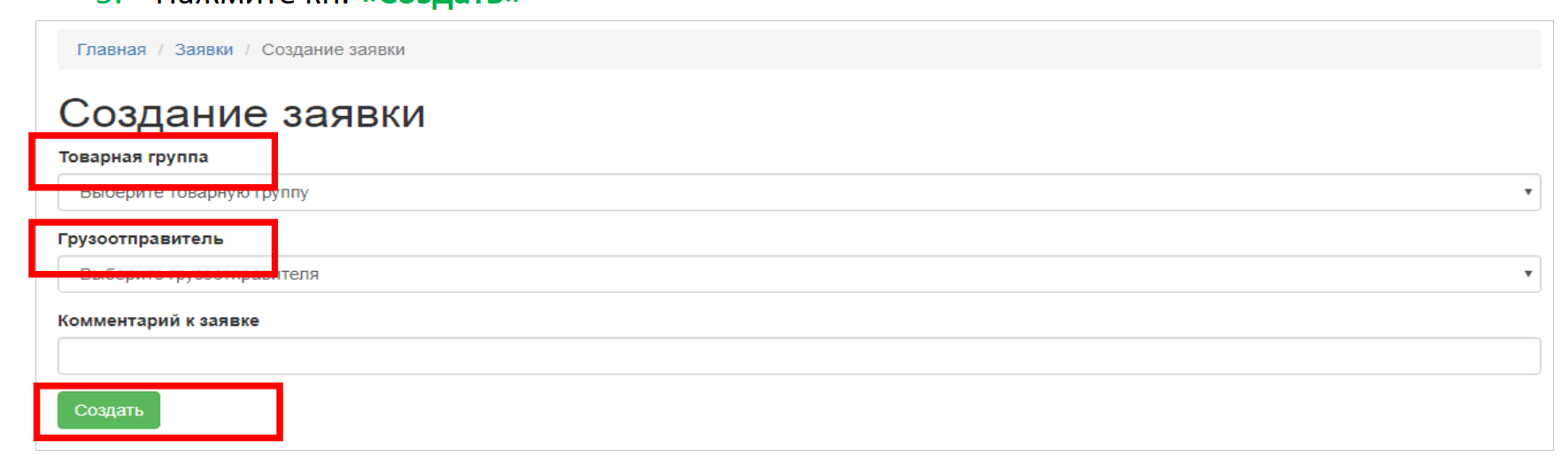Click the Создание заявки breadcrumb item
1568x464 pixels.
tap(333, 50)
